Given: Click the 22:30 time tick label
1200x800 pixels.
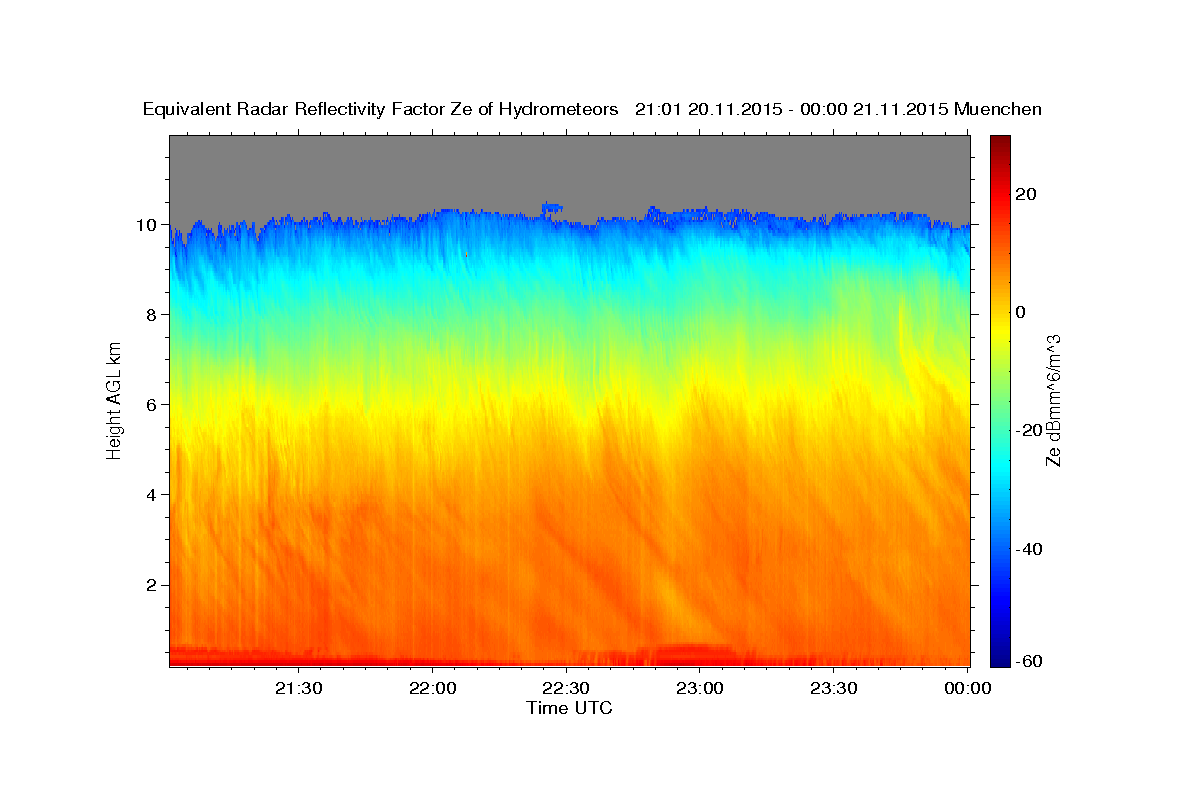Looking at the screenshot, I should click(567, 689).
